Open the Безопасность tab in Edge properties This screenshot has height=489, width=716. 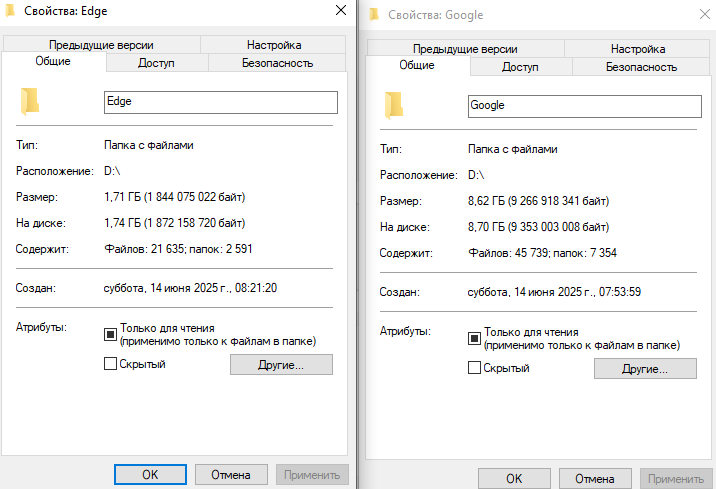point(277,63)
